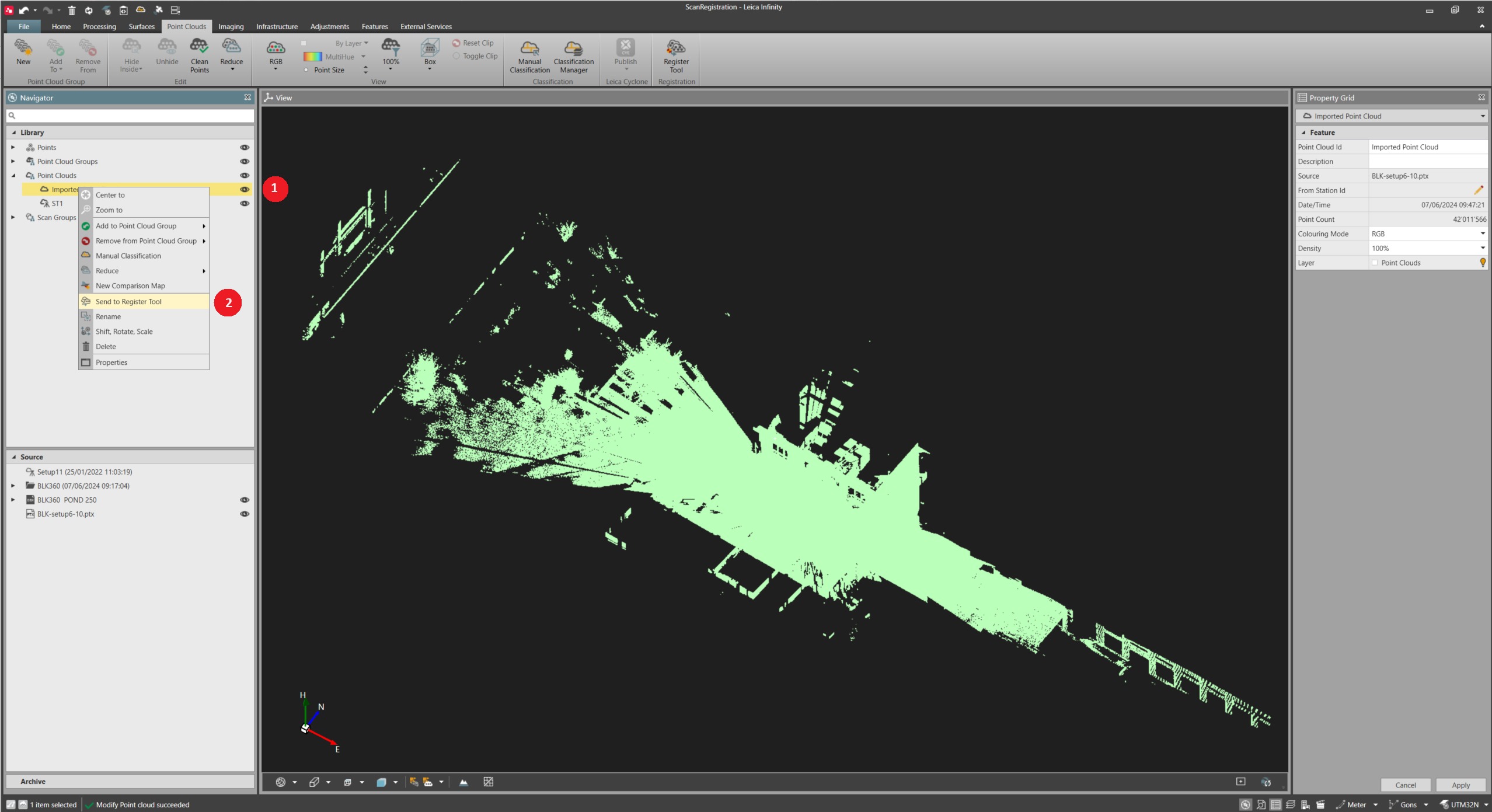Viewport: 1492px width, 812px height.
Task: Select New Comparison Map menu entry
Action: tap(144, 286)
